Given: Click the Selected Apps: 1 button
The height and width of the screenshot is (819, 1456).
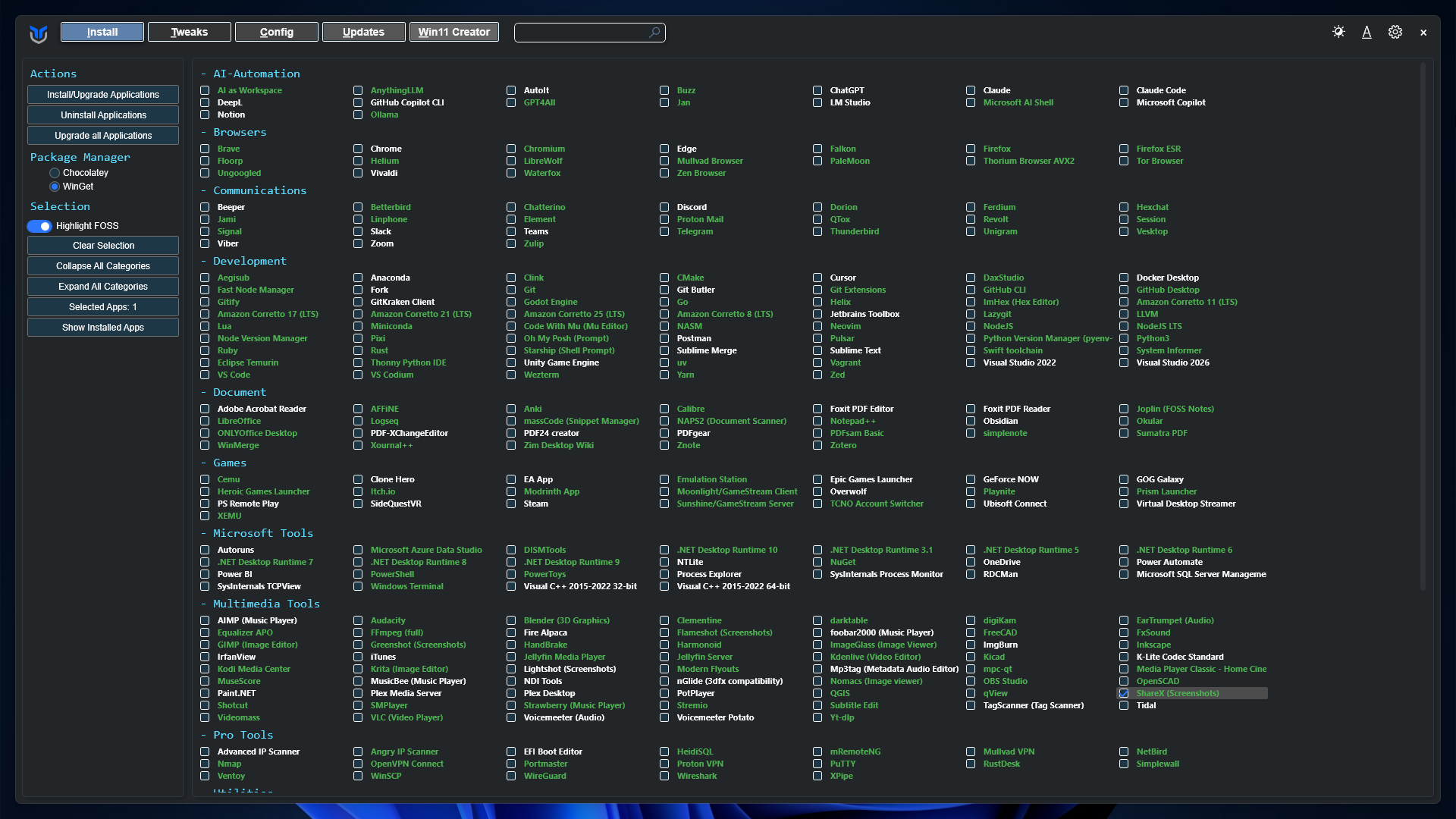Looking at the screenshot, I should pyautogui.click(x=103, y=307).
